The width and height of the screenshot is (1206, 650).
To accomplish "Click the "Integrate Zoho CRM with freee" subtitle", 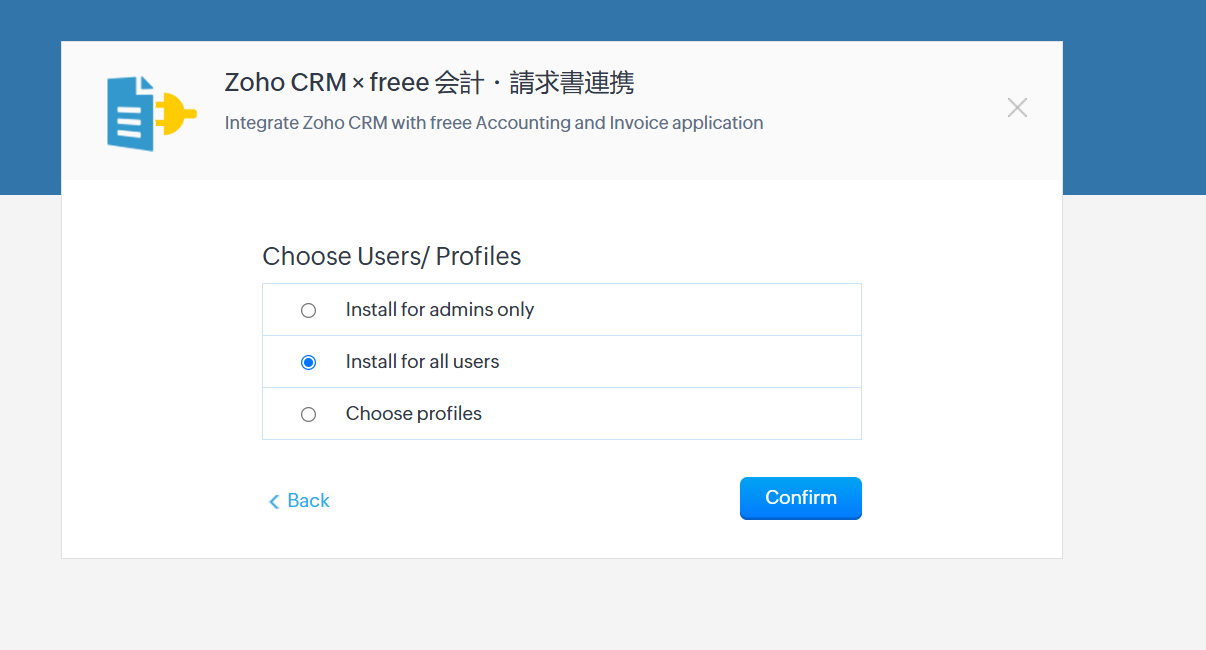I will coord(494,123).
